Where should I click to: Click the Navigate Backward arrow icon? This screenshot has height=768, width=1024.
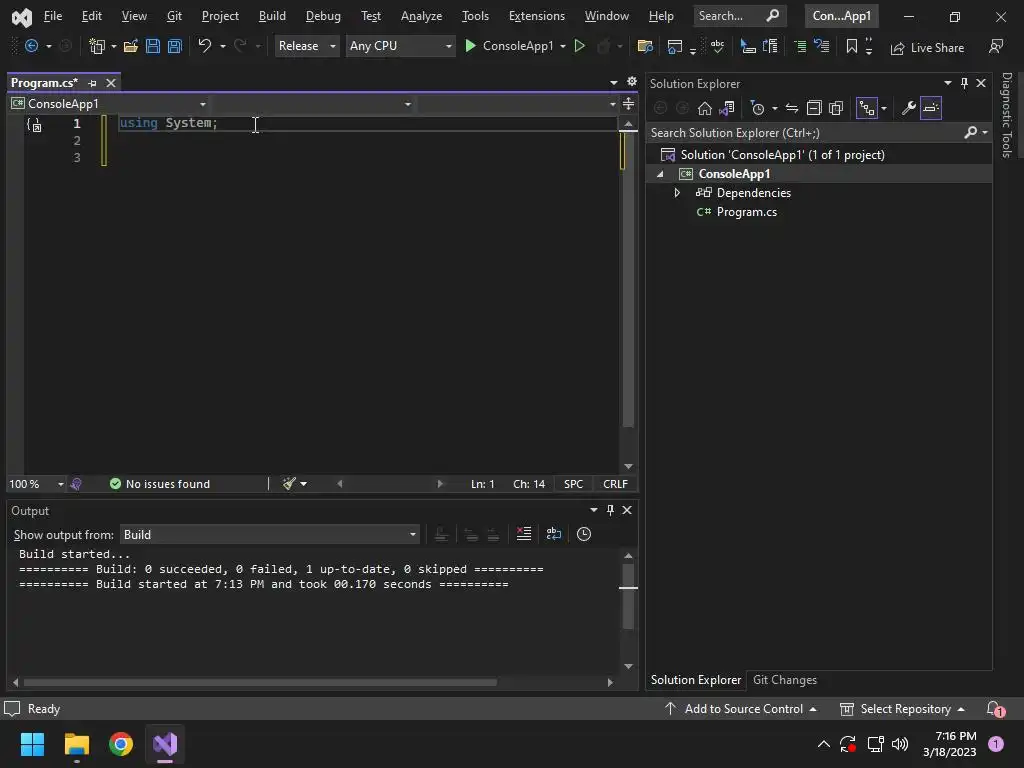point(31,46)
